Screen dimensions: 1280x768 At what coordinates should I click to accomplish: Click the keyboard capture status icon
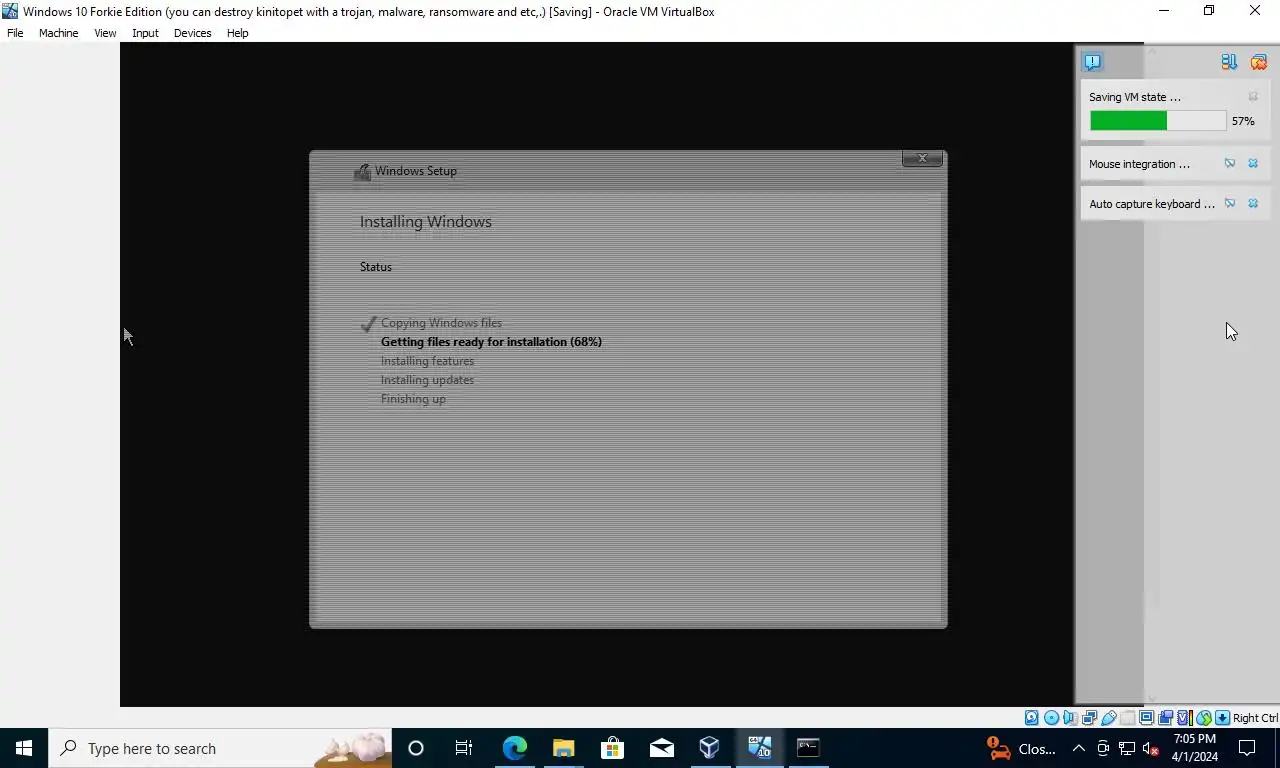1222,718
